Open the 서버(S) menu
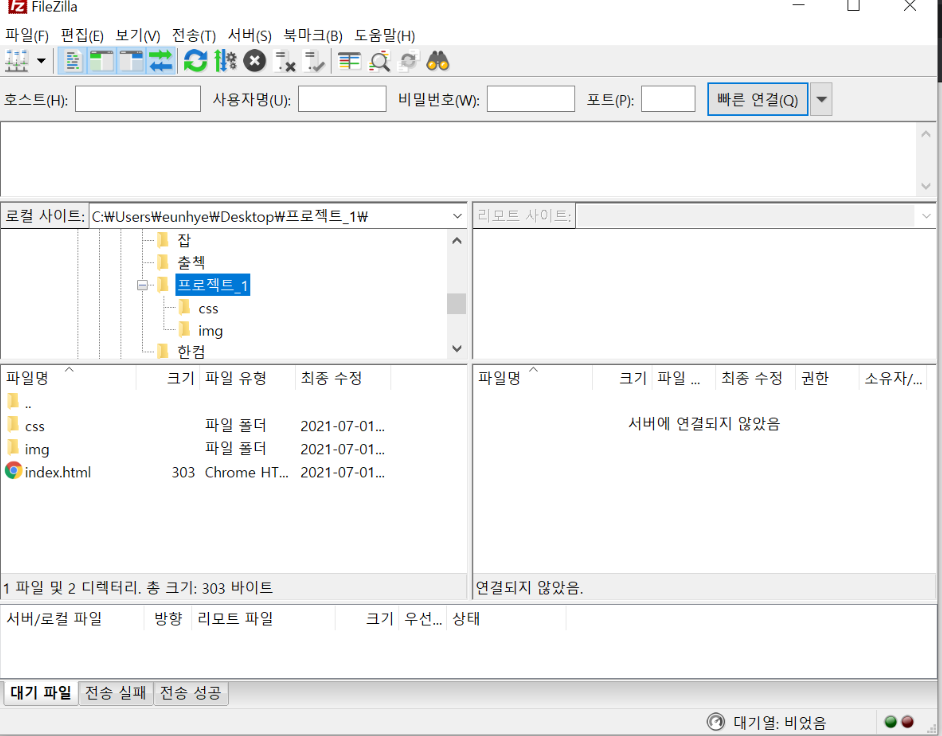942x736 pixels. [x=250, y=35]
